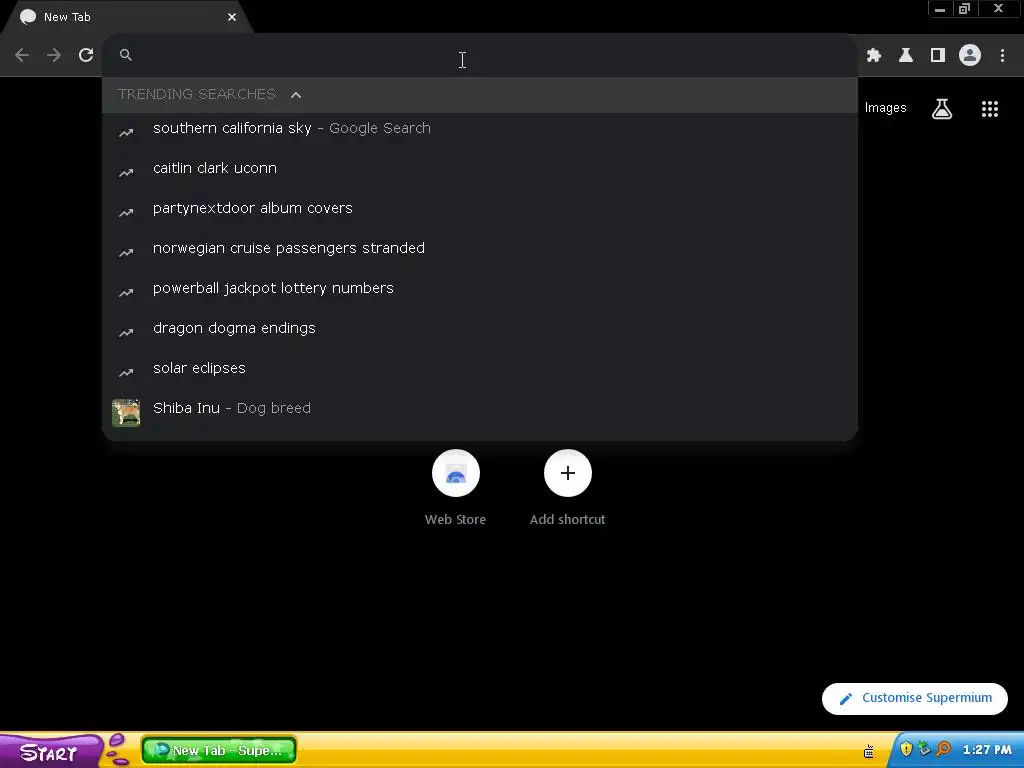The width and height of the screenshot is (1024, 768).
Task: Open the profile avatar icon
Action: (x=970, y=56)
